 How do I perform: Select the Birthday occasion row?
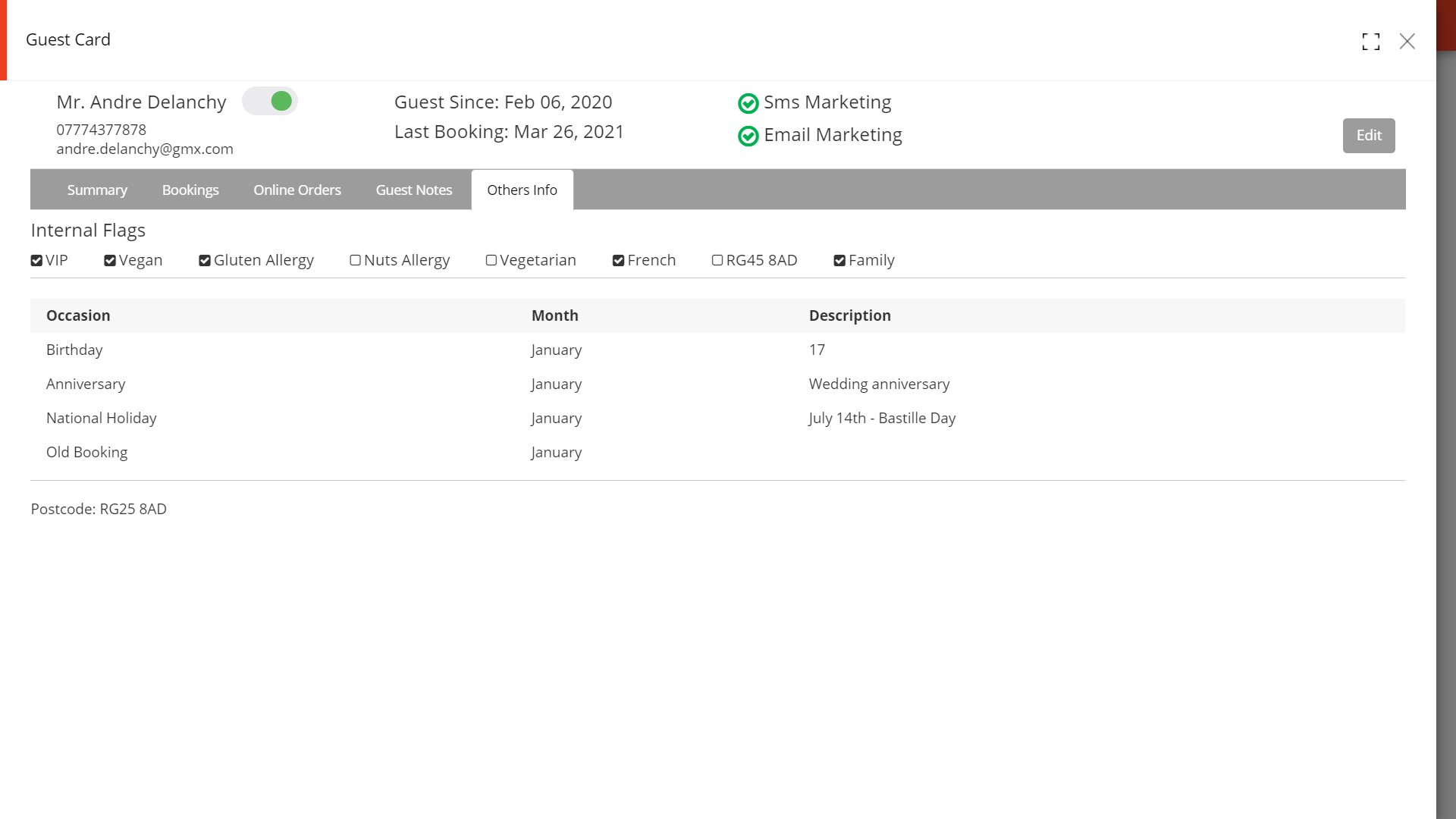(x=717, y=350)
